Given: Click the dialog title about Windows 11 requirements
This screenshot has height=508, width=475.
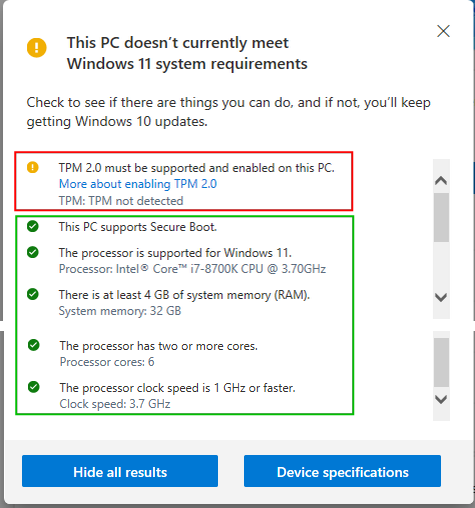Looking at the screenshot, I should pos(187,53).
